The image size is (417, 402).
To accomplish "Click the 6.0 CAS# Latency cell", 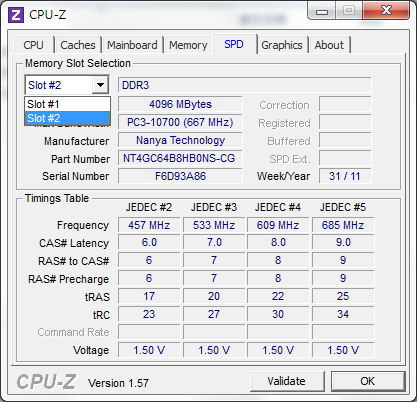I will point(149,242).
